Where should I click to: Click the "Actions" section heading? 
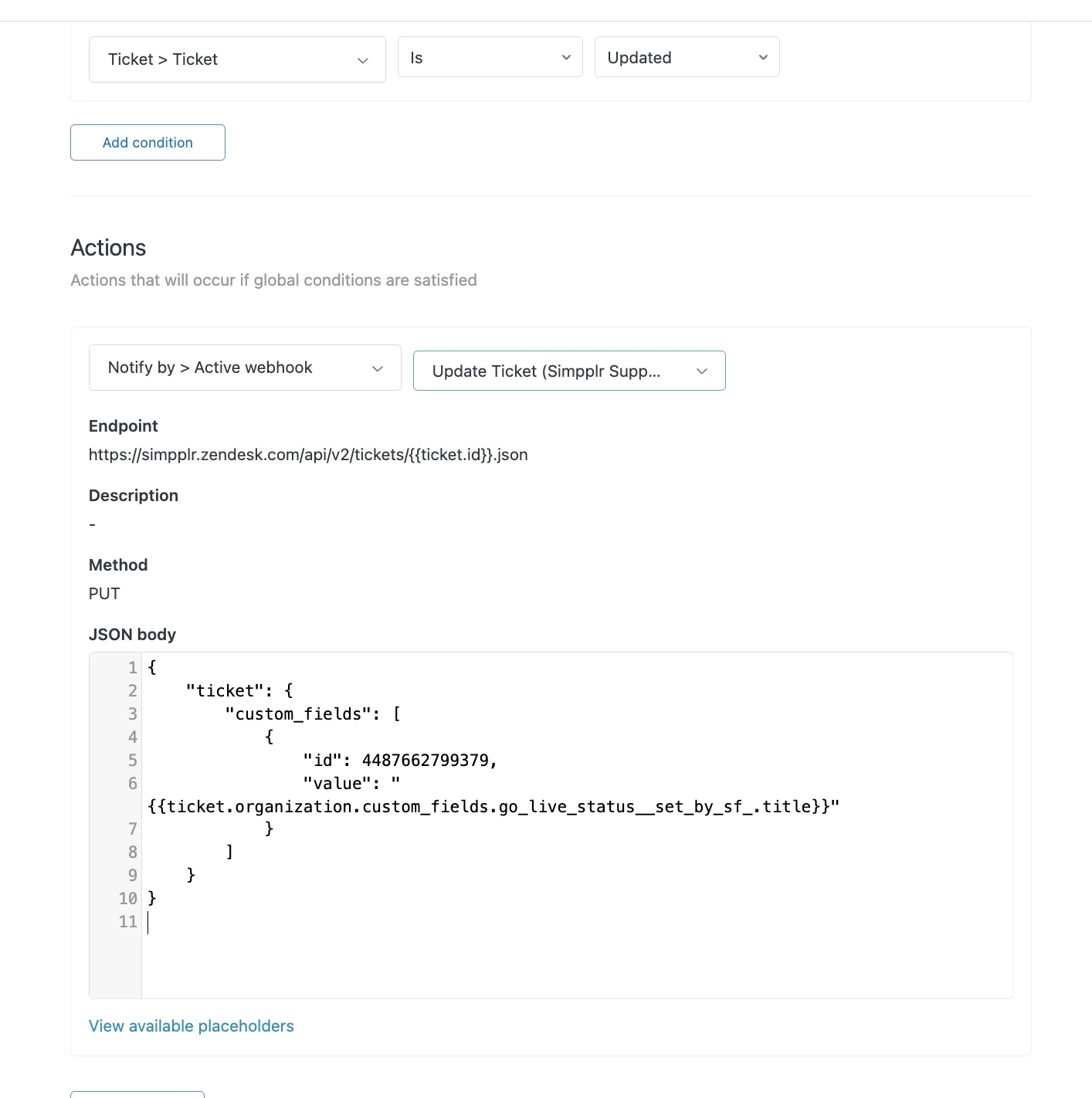tap(108, 248)
